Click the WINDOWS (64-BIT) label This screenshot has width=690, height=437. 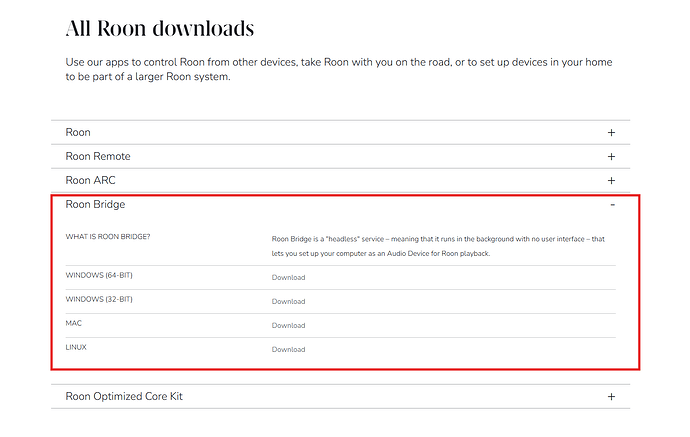point(99,275)
